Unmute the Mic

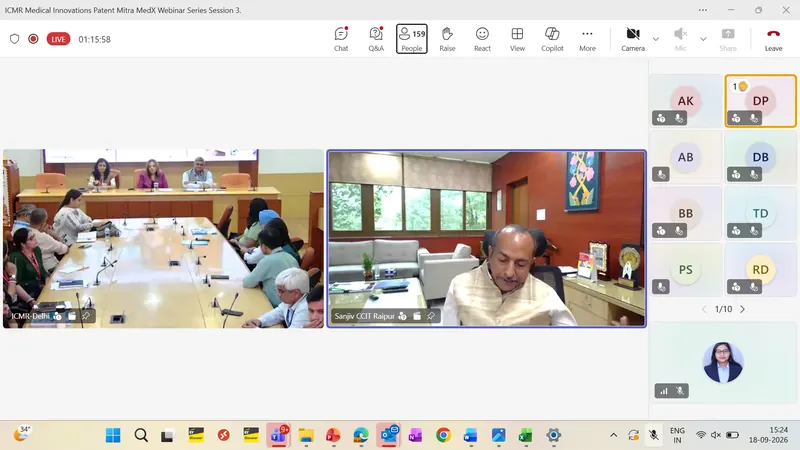point(680,39)
